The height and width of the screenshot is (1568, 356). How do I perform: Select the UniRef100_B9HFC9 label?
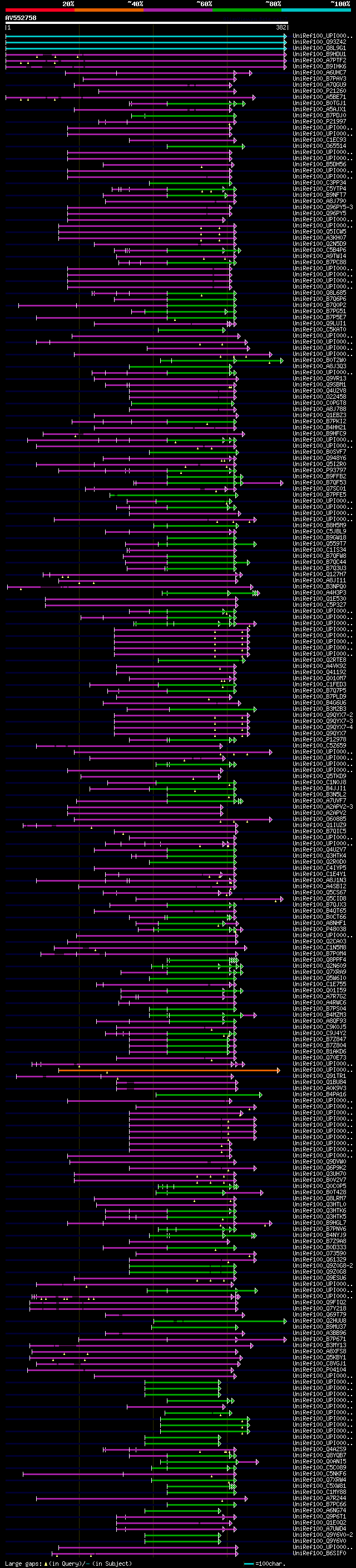click(x=319, y=433)
